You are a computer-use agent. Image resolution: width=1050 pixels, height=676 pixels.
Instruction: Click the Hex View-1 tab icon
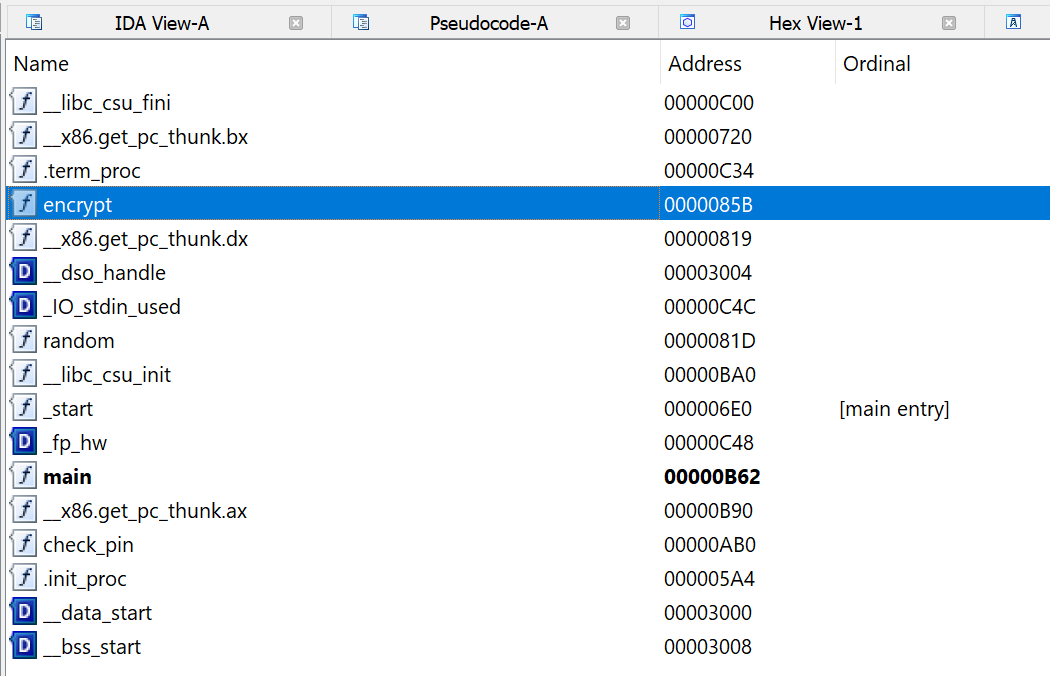(x=687, y=23)
